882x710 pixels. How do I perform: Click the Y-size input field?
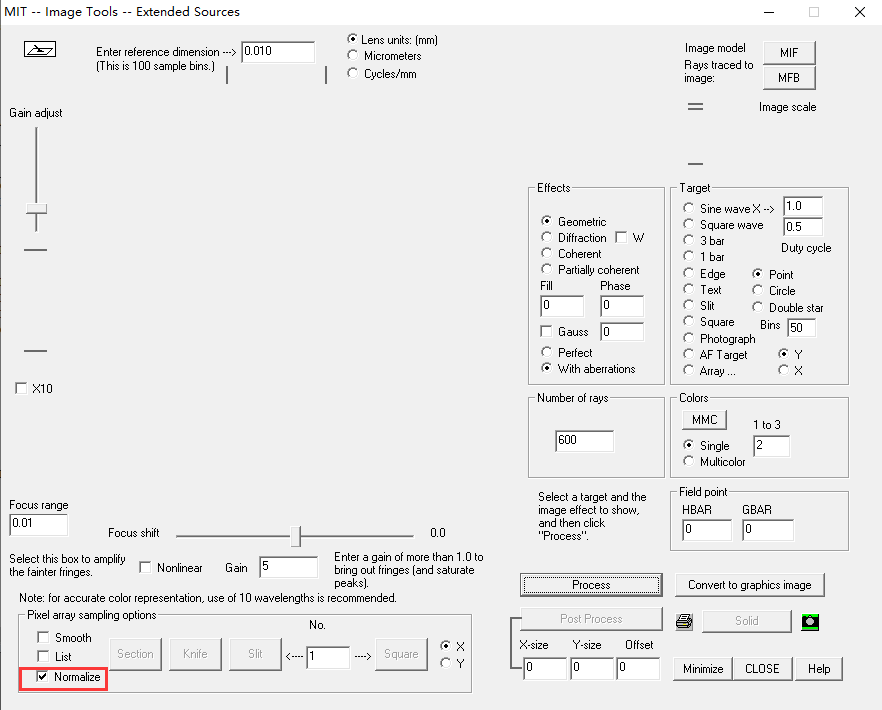coord(592,668)
